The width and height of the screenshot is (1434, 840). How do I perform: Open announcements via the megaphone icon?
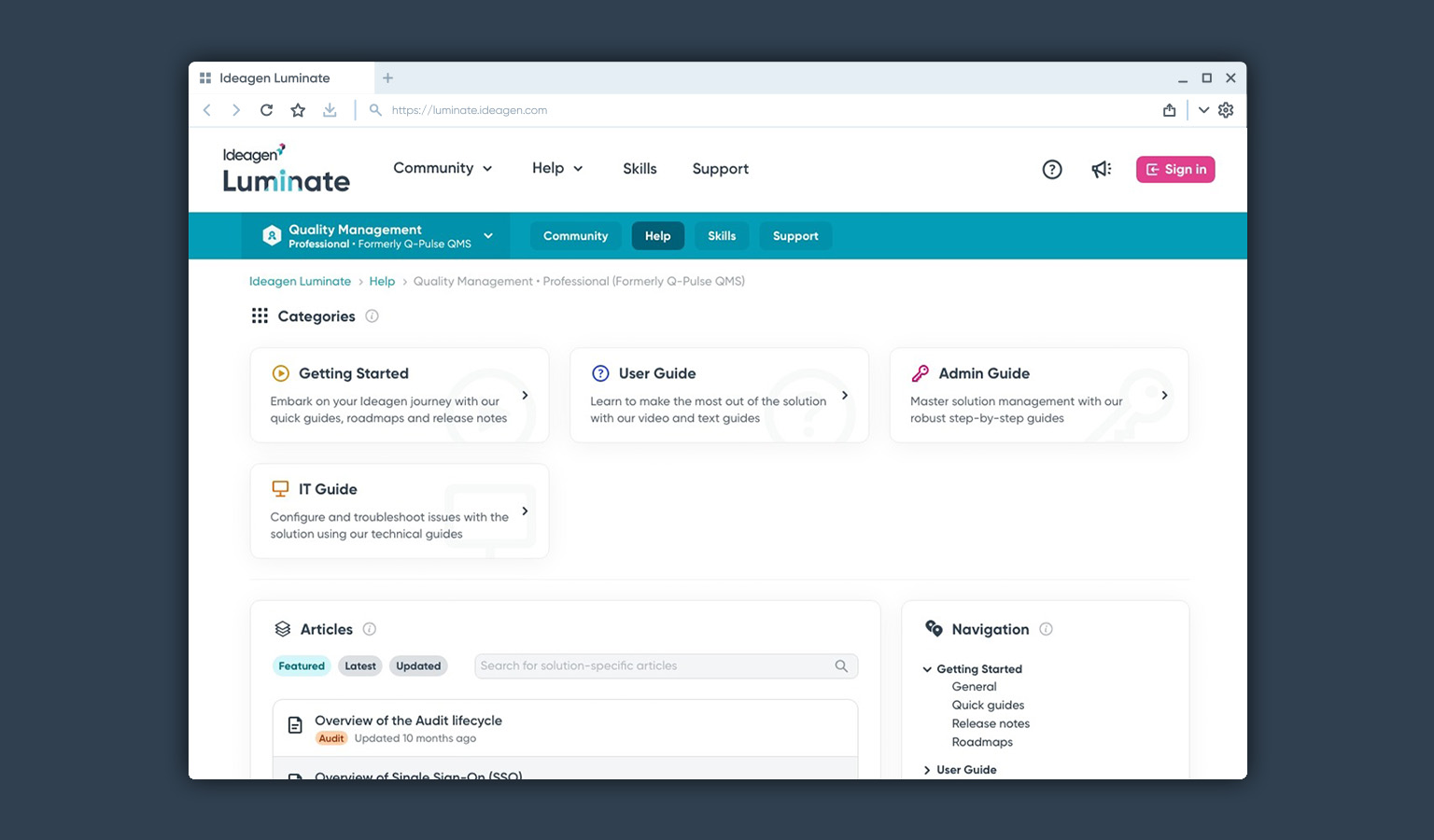[1101, 169]
